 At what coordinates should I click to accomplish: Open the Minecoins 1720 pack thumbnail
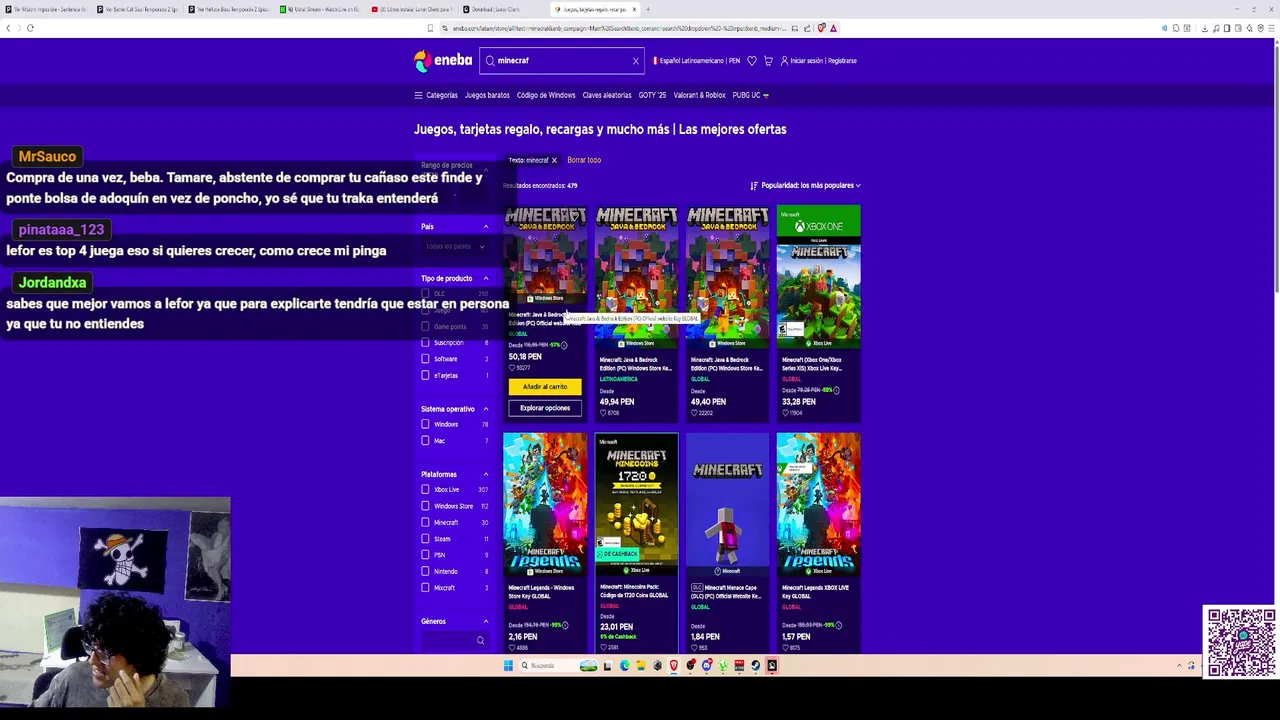[637, 505]
